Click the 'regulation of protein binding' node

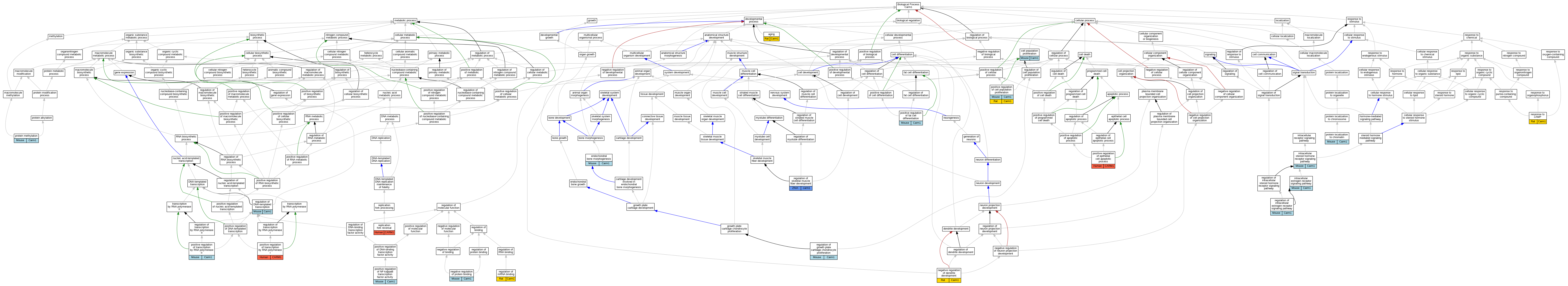tap(479, 251)
